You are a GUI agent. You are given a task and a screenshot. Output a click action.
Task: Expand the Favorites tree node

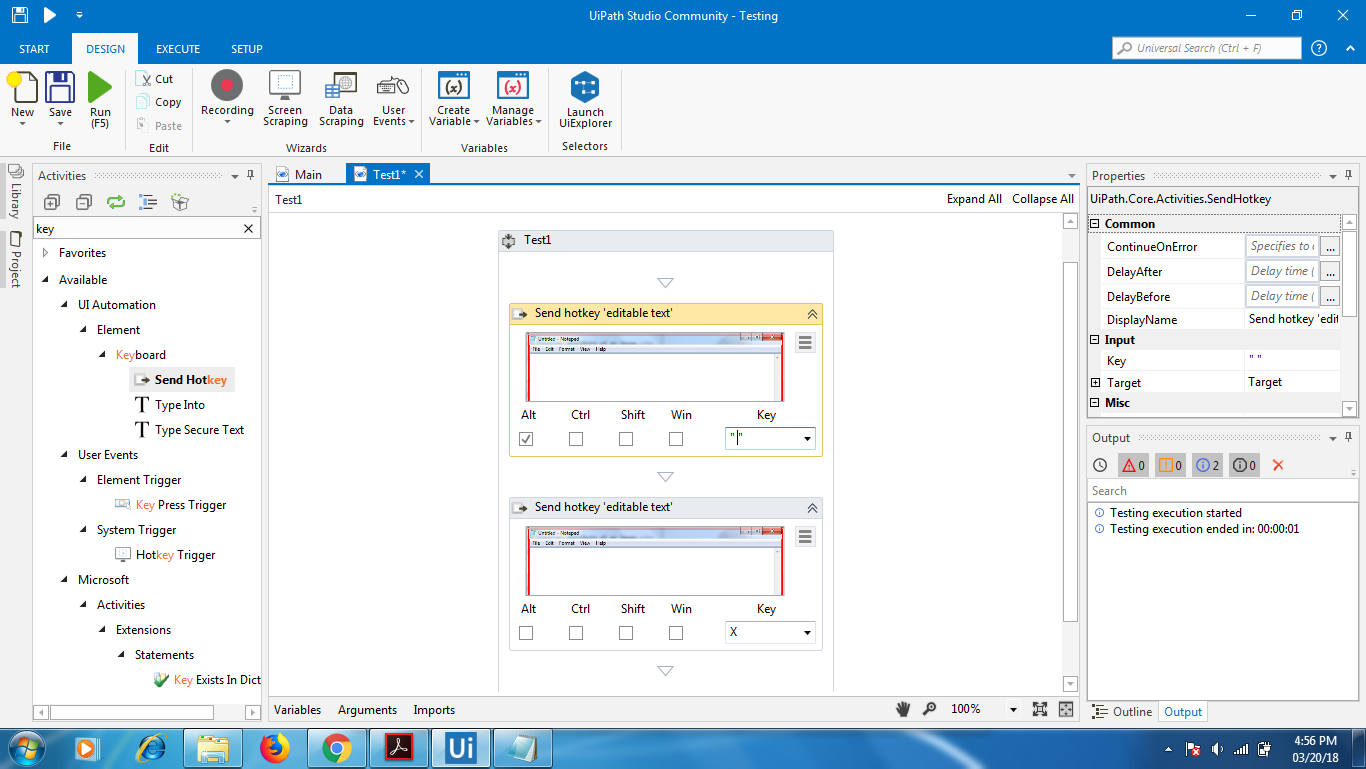pos(46,253)
